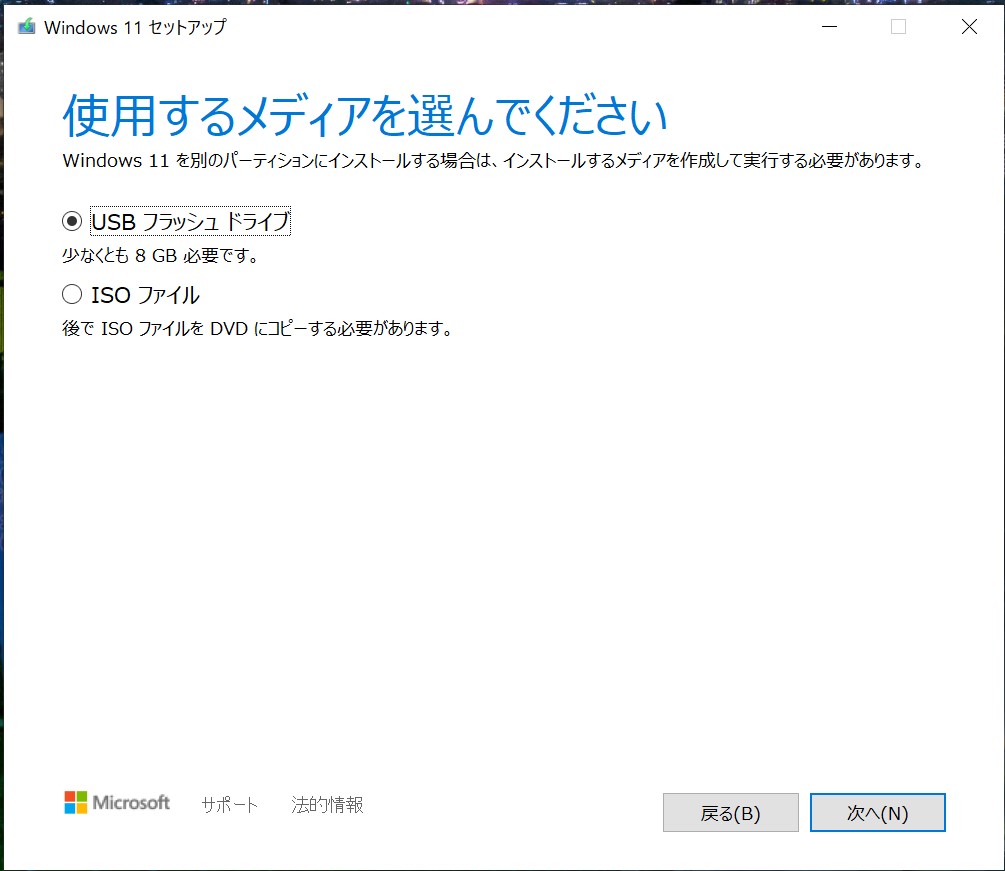Click the text 後で ISO ファイルを DVD にコピーする必要があります。
This screenshot has height=871, width=1005.
pyautogui.click(x=258, y=329)
